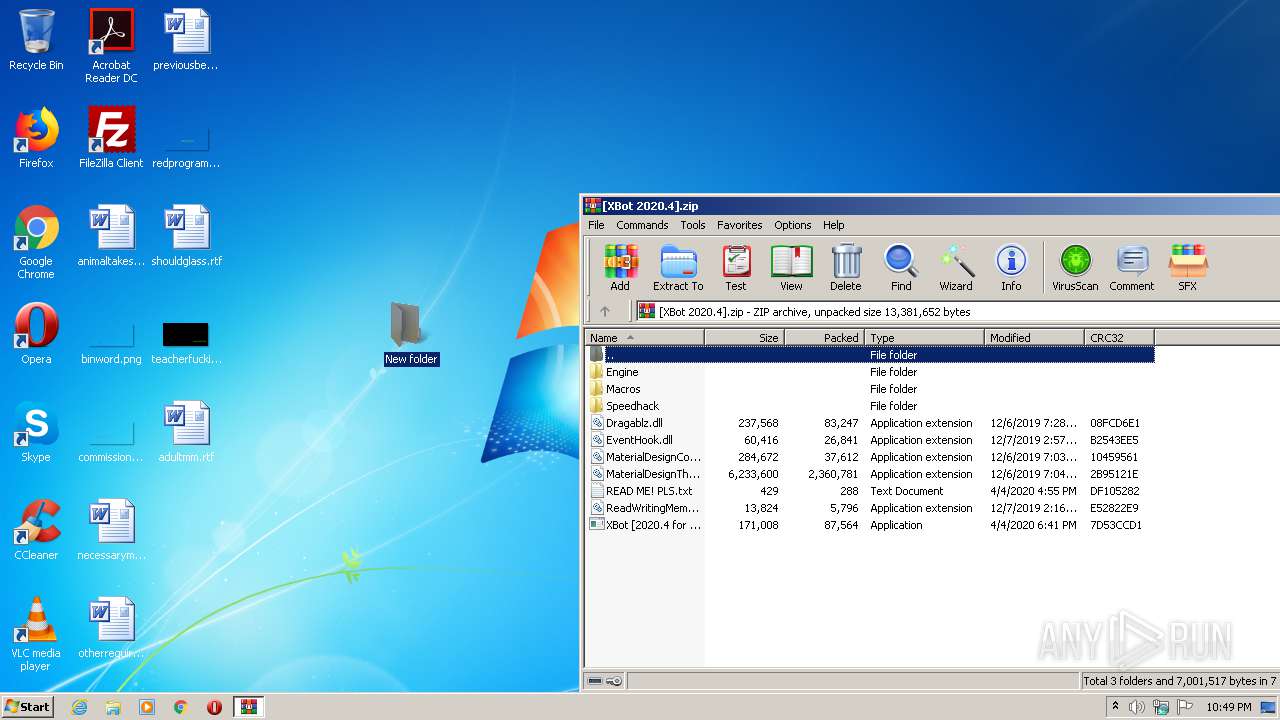Open the Options menu
1280x720 pixels.
(x=792, y=225)
